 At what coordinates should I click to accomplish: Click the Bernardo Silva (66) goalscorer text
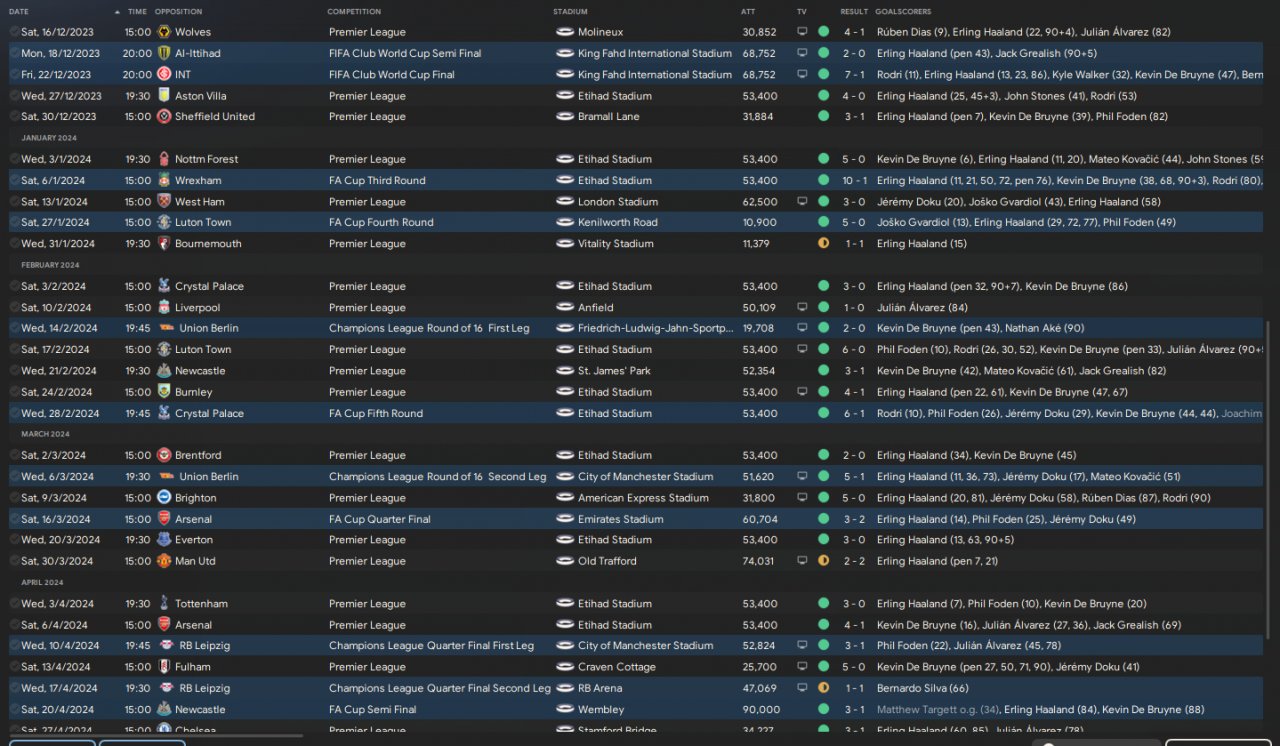[x=923, y=688]
